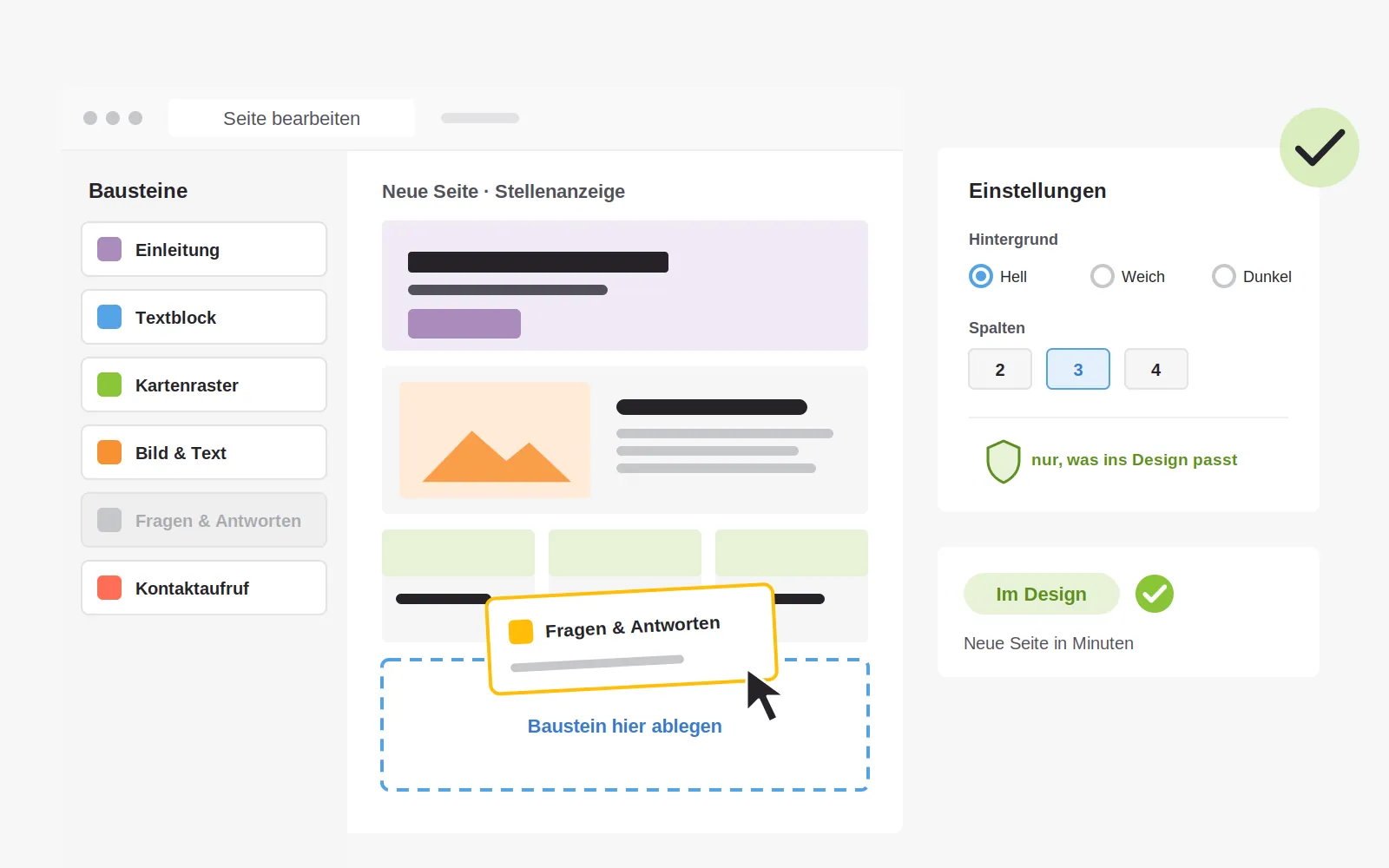The image size is (1389, 868).
Task: Click the first window control dot
Action: point(90,118)
